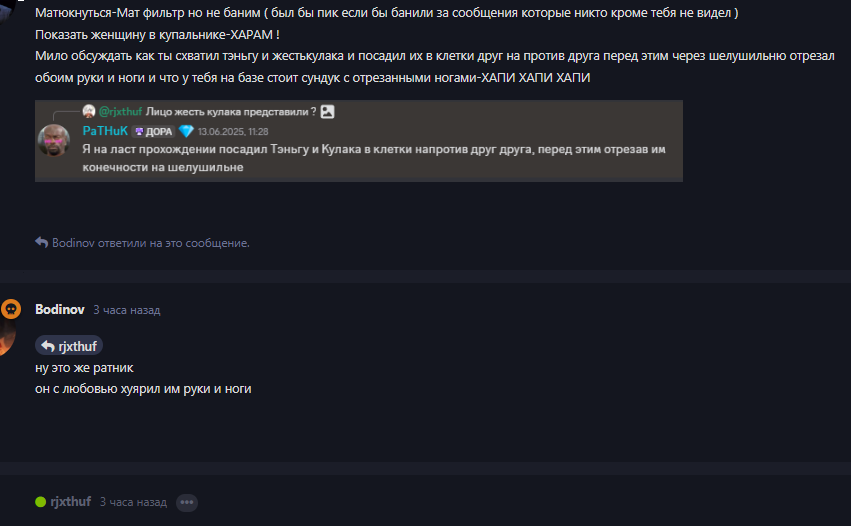The height and width of the screenshot is (526, 851).
Task: Click Bodinov's orange skull avatar badge
Action: (11, 309)
